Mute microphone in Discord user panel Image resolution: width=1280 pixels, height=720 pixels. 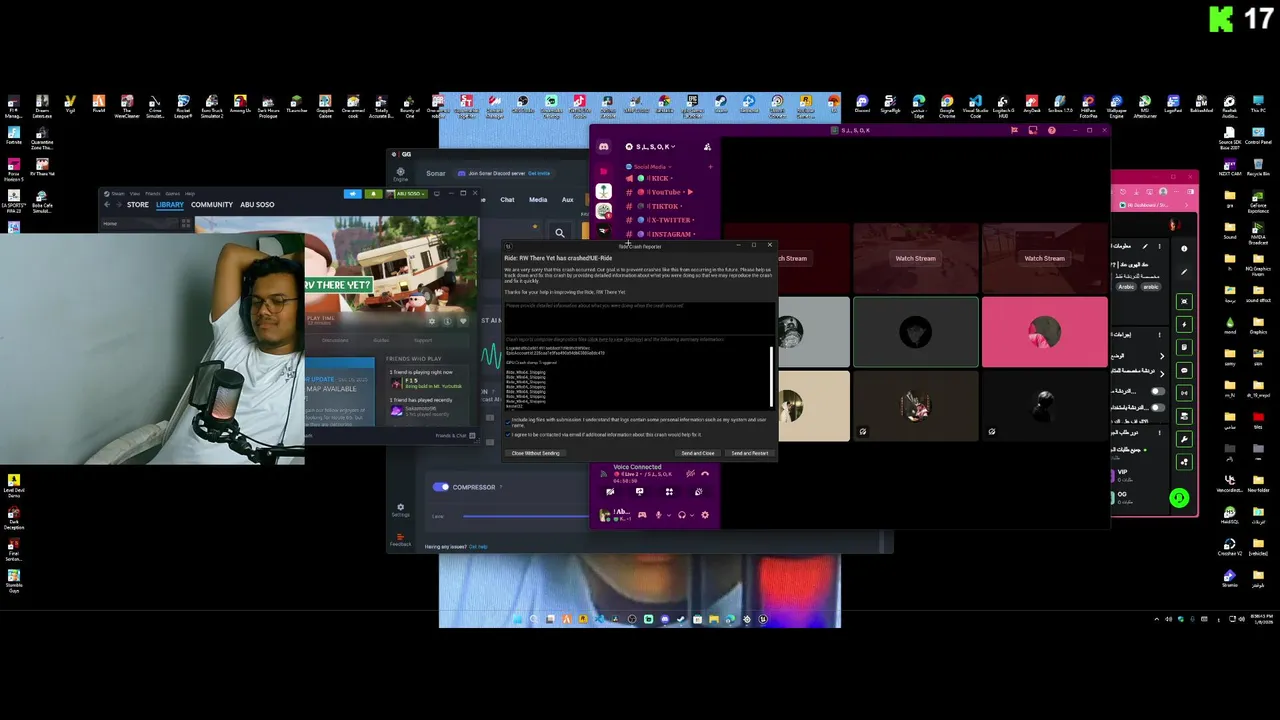click(x=658, y=515)
